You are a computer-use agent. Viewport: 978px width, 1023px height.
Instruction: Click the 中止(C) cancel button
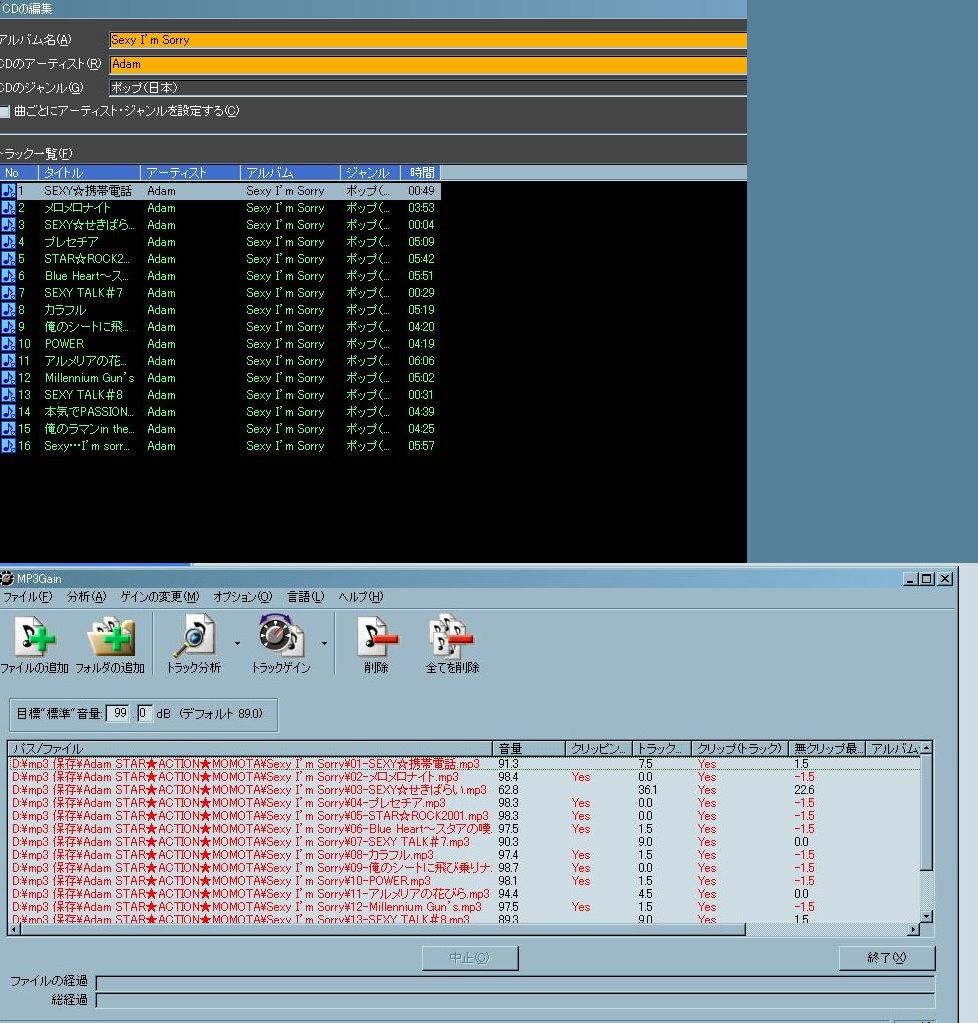(470, 958)
